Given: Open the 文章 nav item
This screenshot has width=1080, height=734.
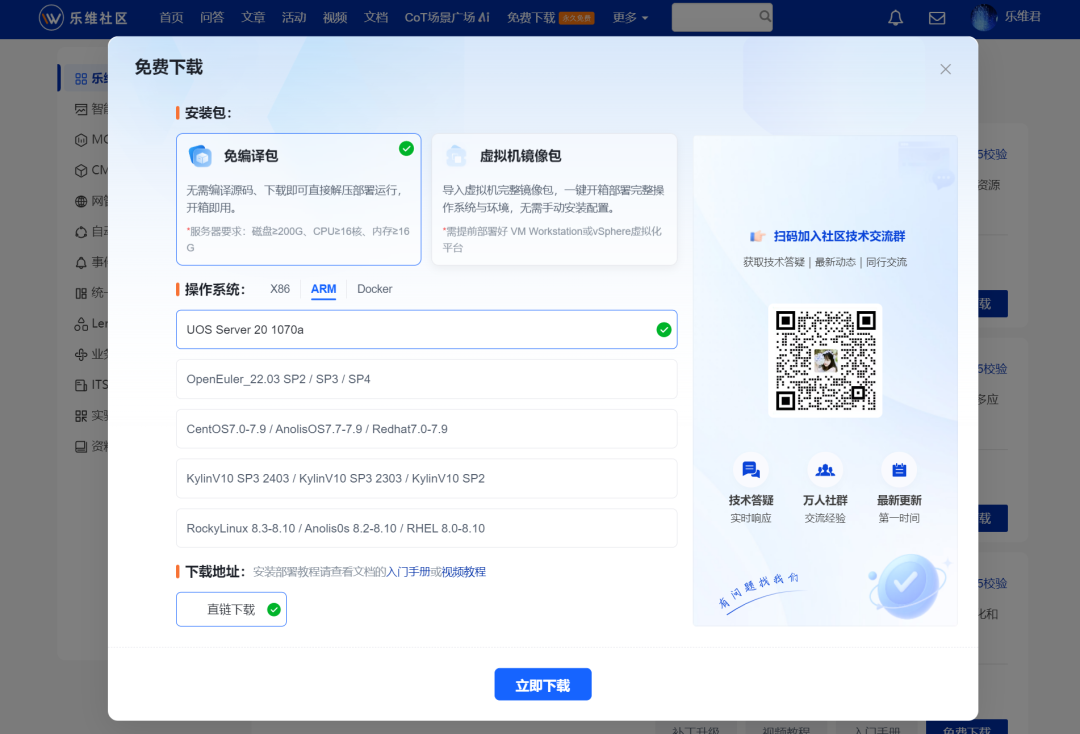Looking at the screenshot, I should (x=253, y=17).
